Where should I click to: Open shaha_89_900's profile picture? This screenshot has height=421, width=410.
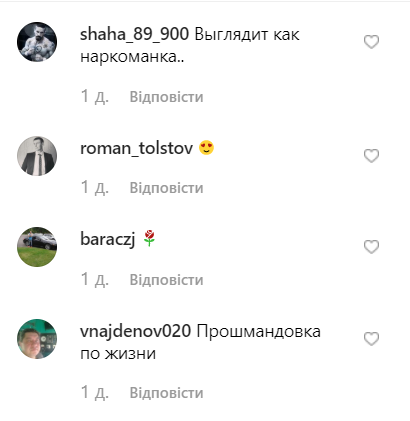click(x=37, y=42)
